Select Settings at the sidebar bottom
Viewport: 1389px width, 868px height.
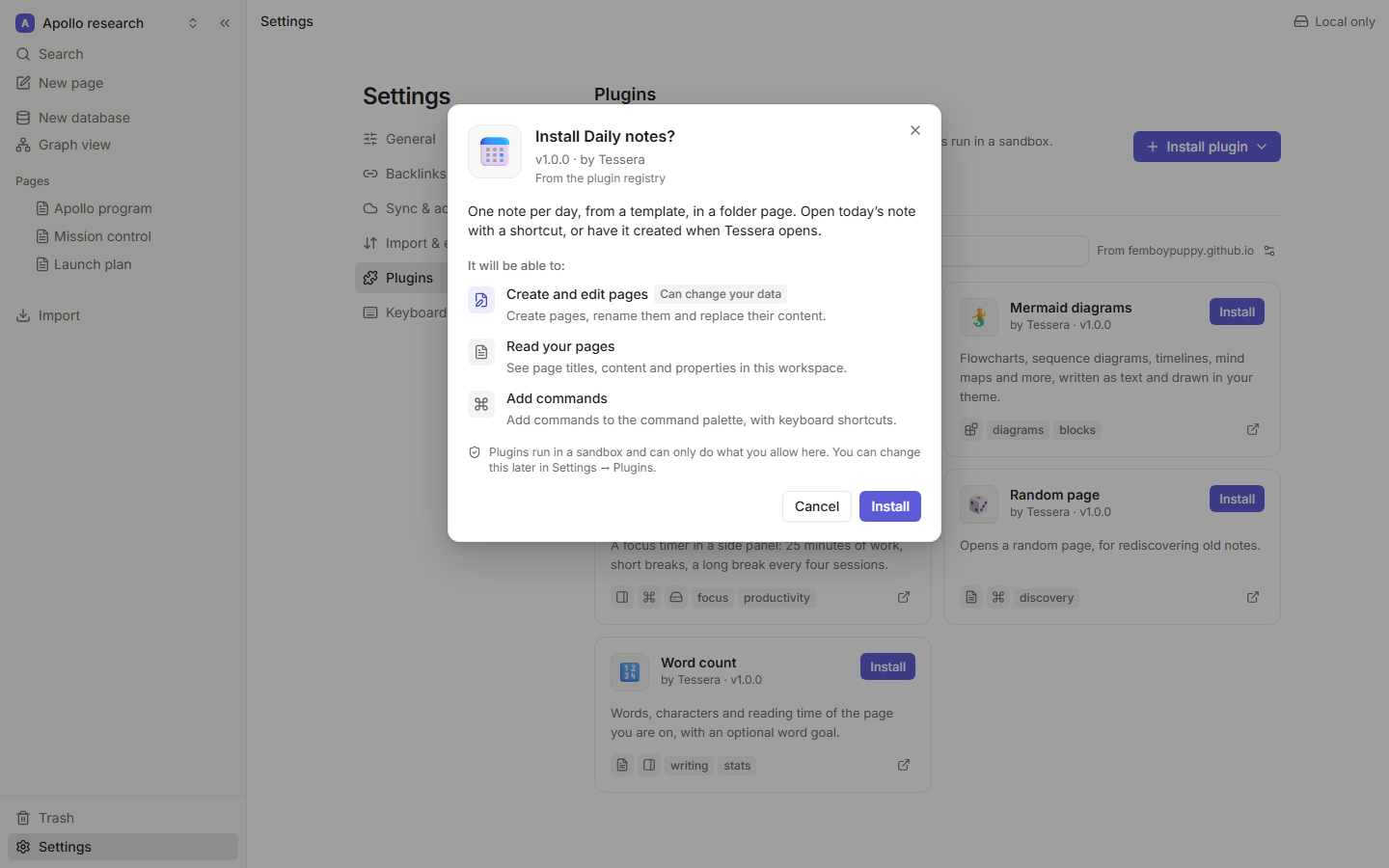coord(123,847)
